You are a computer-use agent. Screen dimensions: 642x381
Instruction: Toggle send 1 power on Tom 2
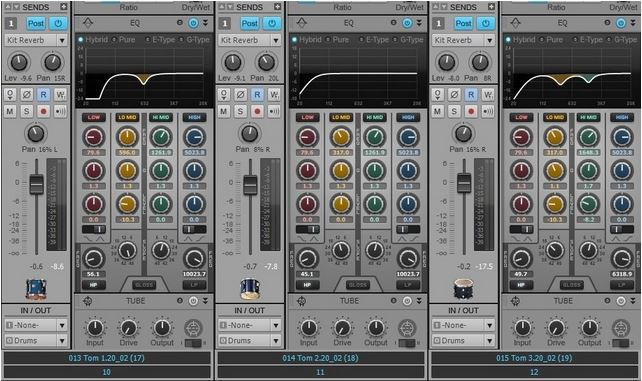tap(272, 24)
